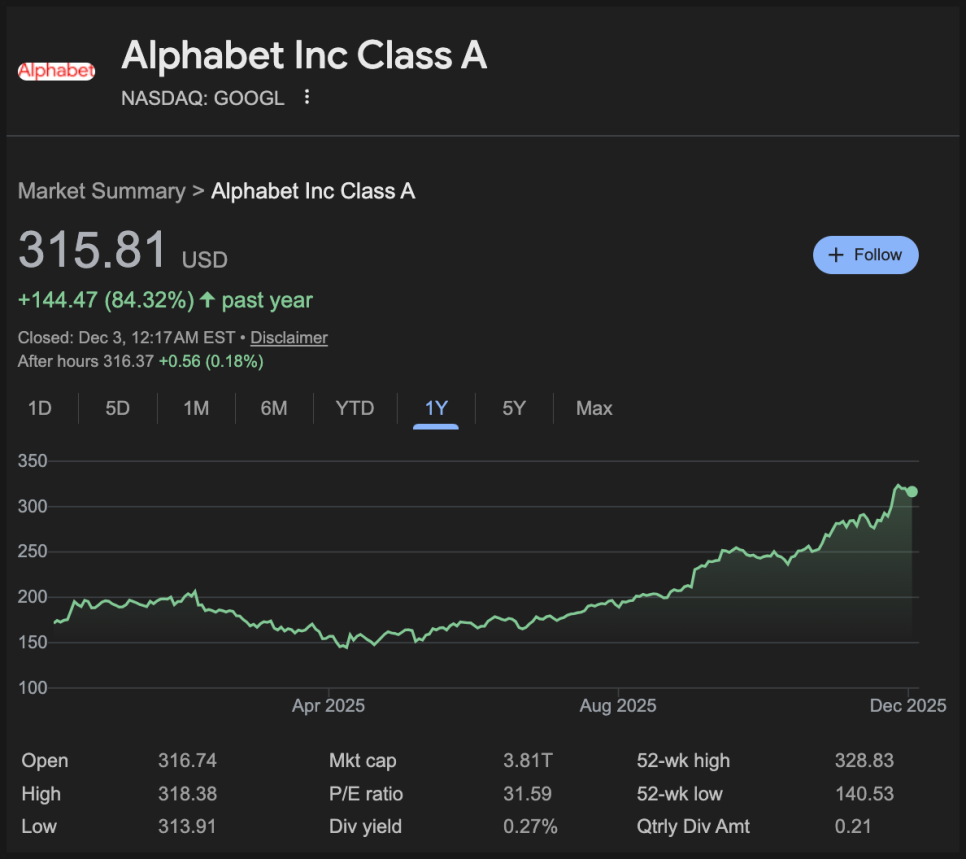
Task: Click the up-arrow beside past year gain
Action: click(207, 300)
